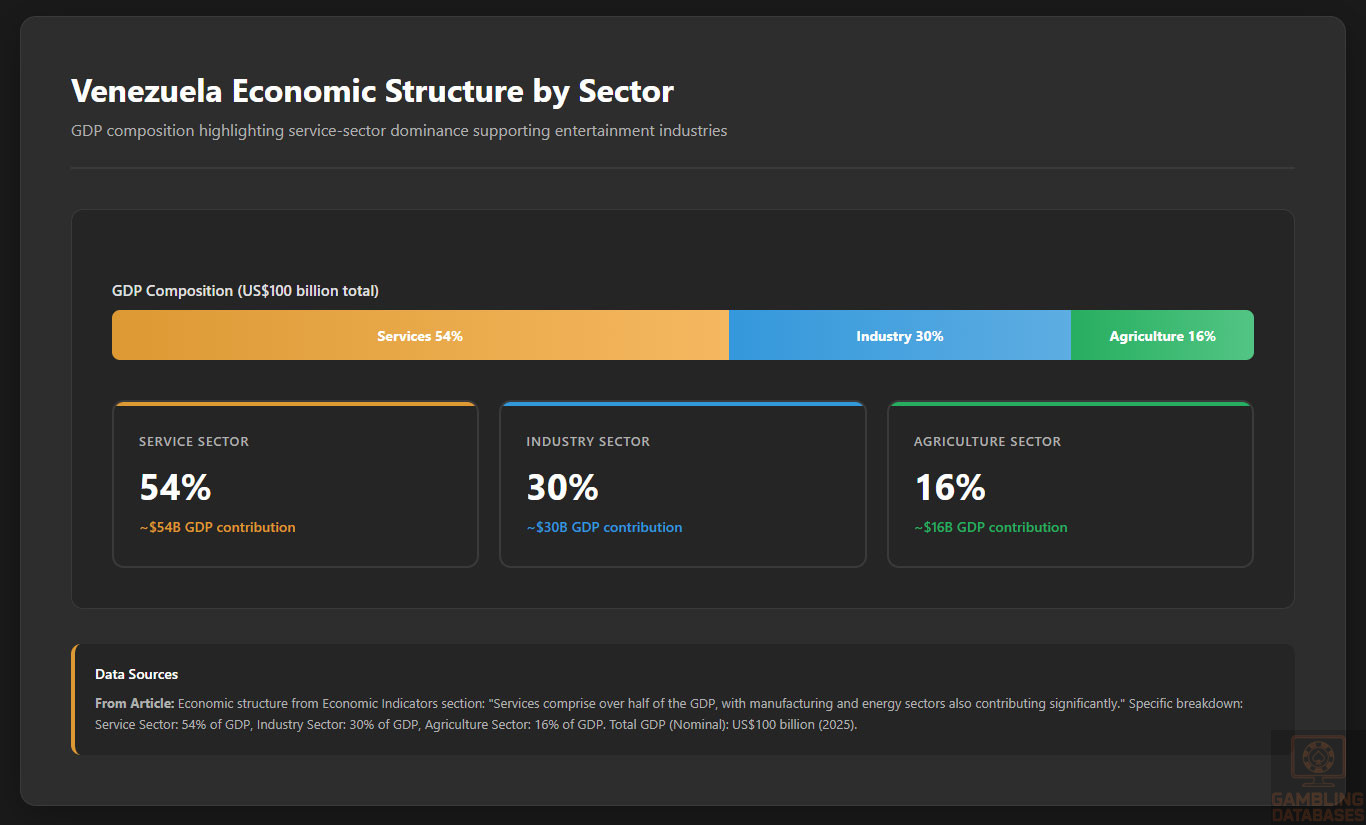Image resolution: width=1366 pixels, height=825 pixels.
Task: Click the Gambling Databases logo watermark
Action: click(x=1316, y=777)
